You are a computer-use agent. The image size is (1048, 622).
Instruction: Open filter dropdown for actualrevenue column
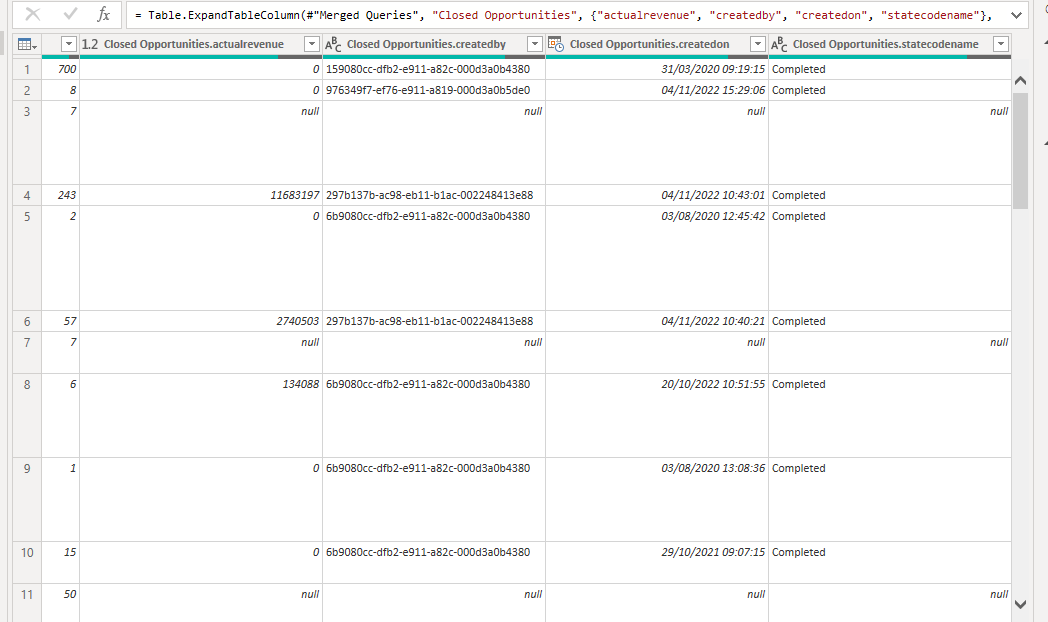311,44
